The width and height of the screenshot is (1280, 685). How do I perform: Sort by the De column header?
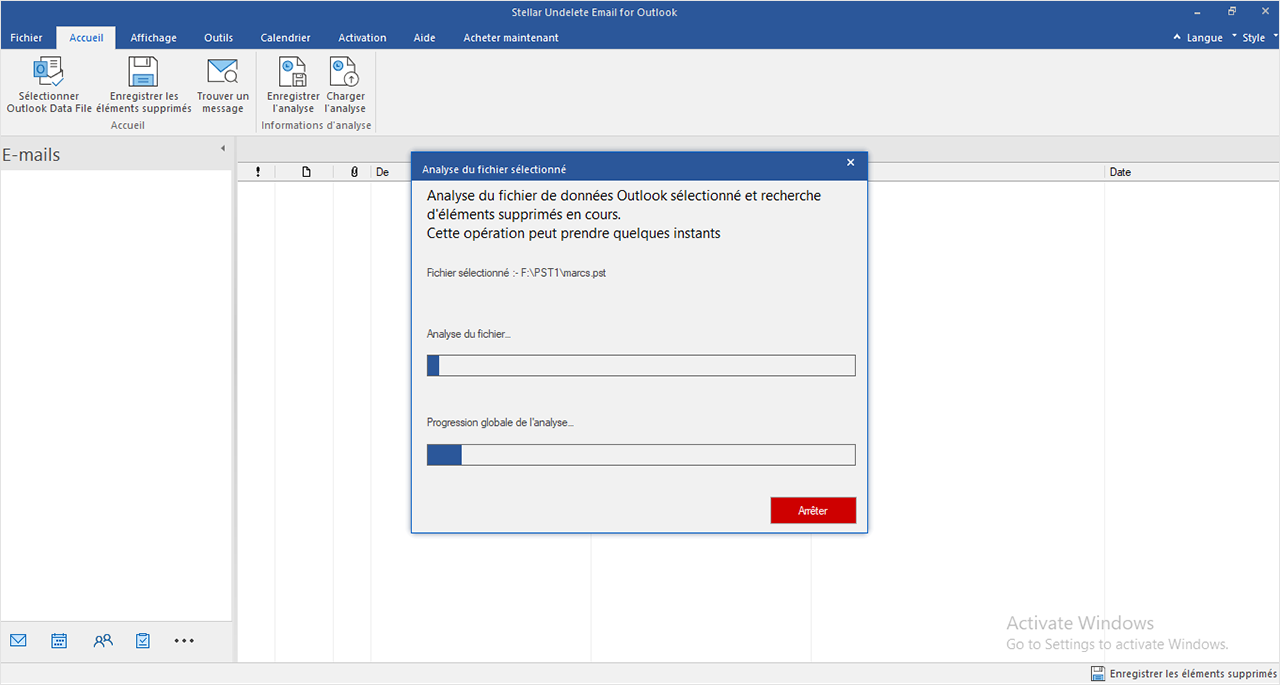click(x=382, y=172)
